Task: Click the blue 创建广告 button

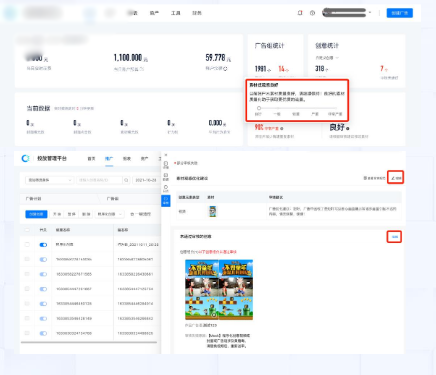Action: pyautogui.click(x=400, y=13)
